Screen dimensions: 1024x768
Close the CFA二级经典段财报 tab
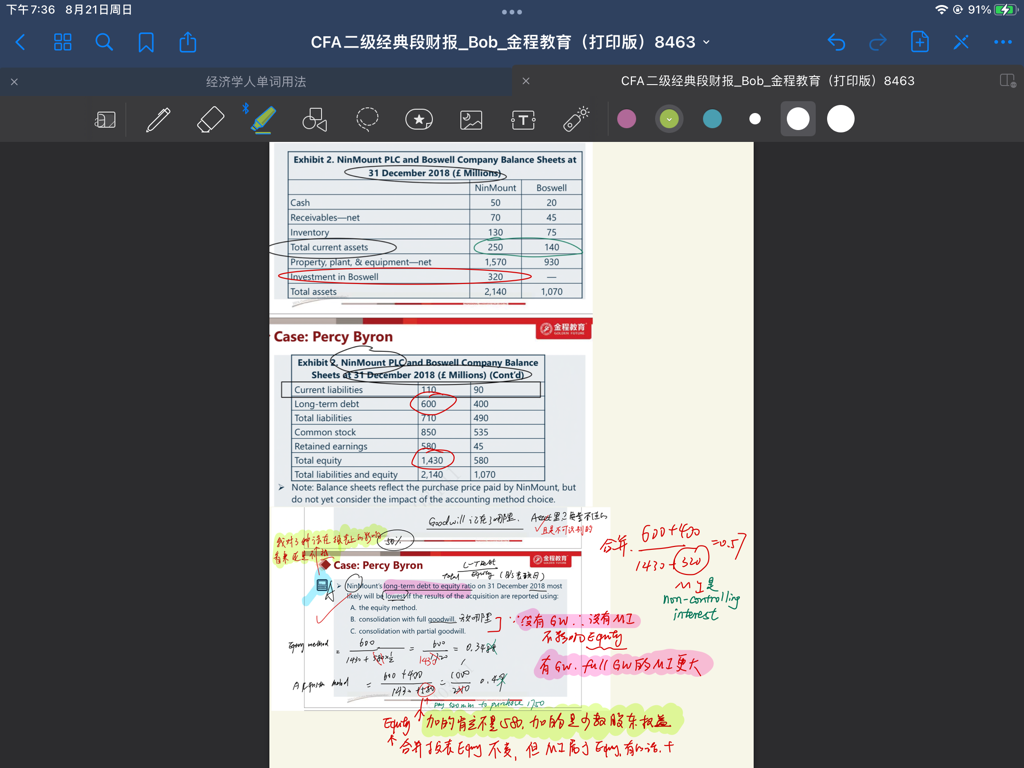(526, 81)
